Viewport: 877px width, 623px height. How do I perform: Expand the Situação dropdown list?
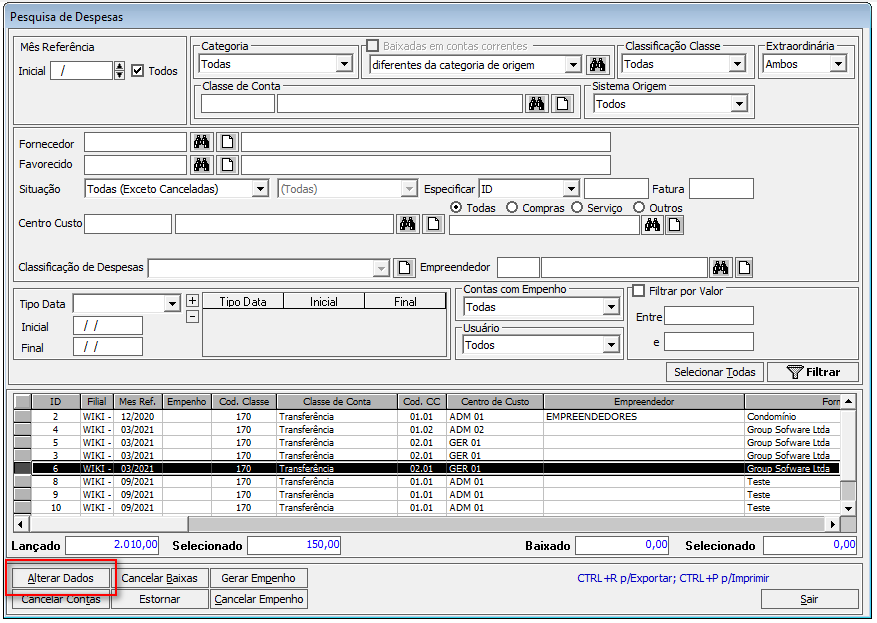pos(260,189)
